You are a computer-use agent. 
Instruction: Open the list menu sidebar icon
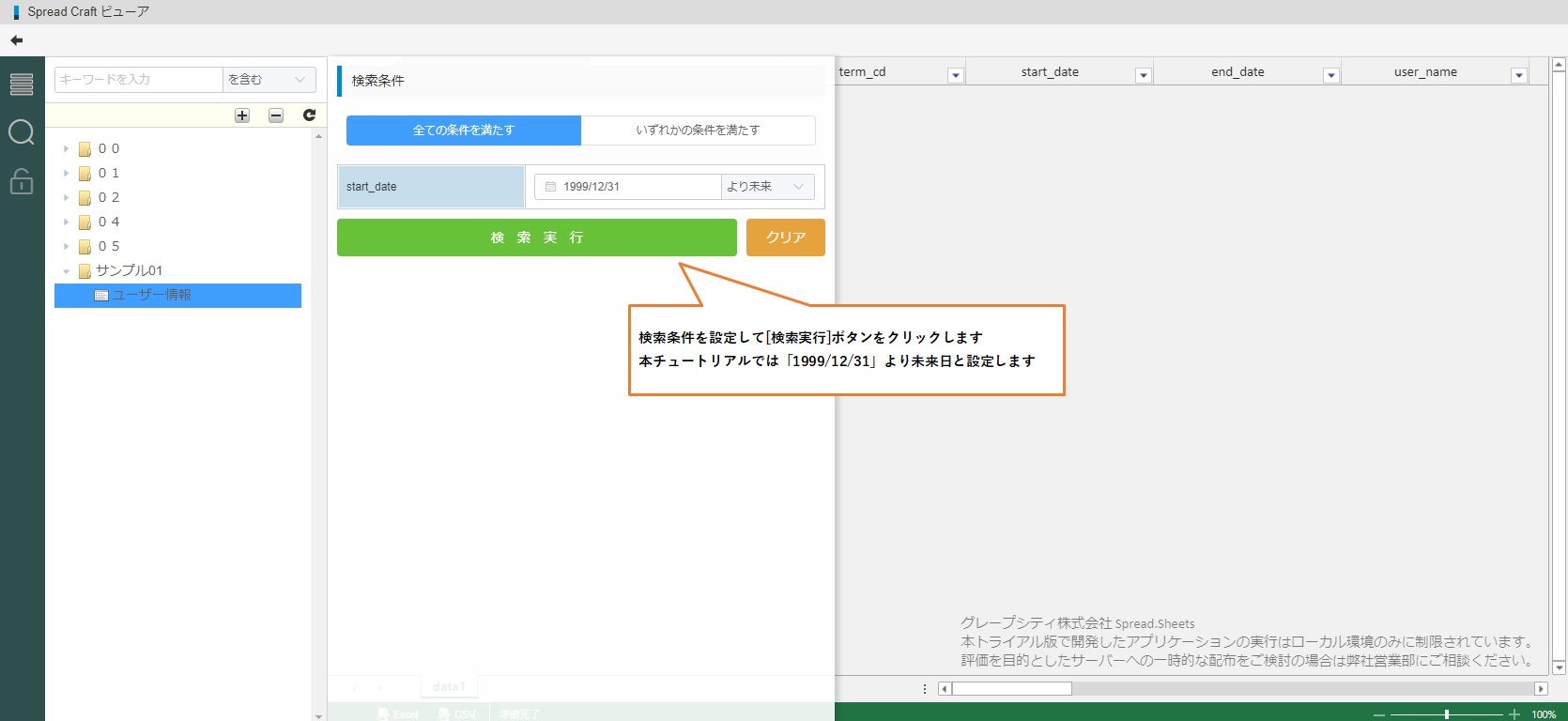(22, 84)
